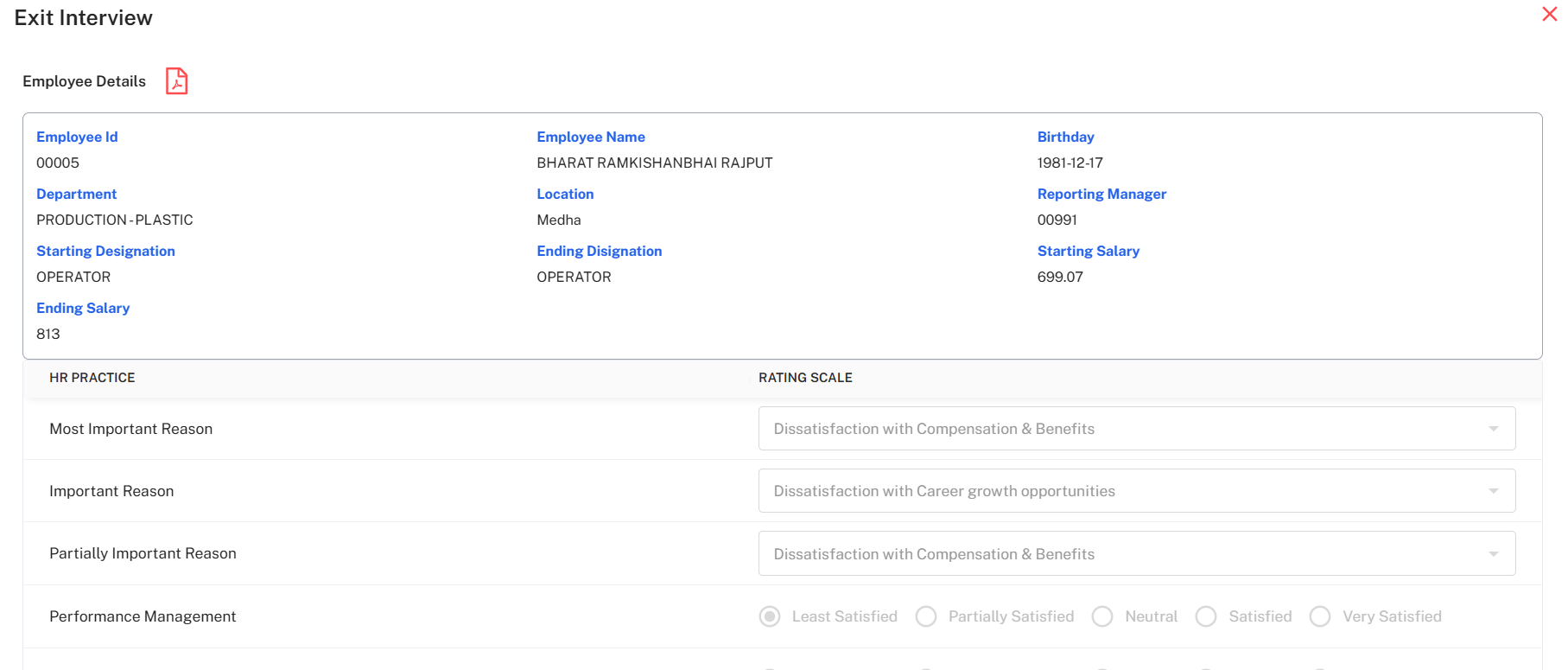Click the Employee Id value 00005

[58, 163]
